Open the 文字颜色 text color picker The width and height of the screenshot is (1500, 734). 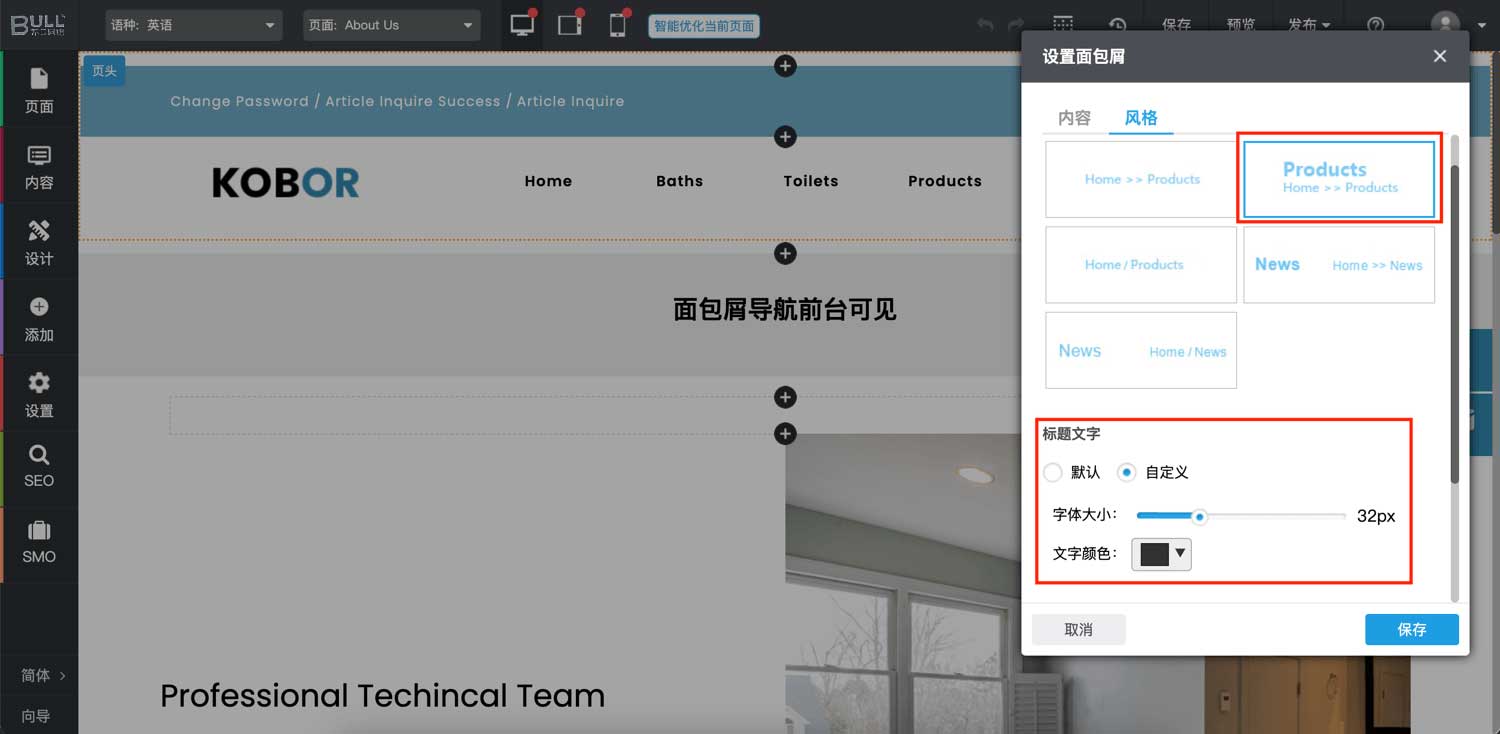click(1161, 554)
